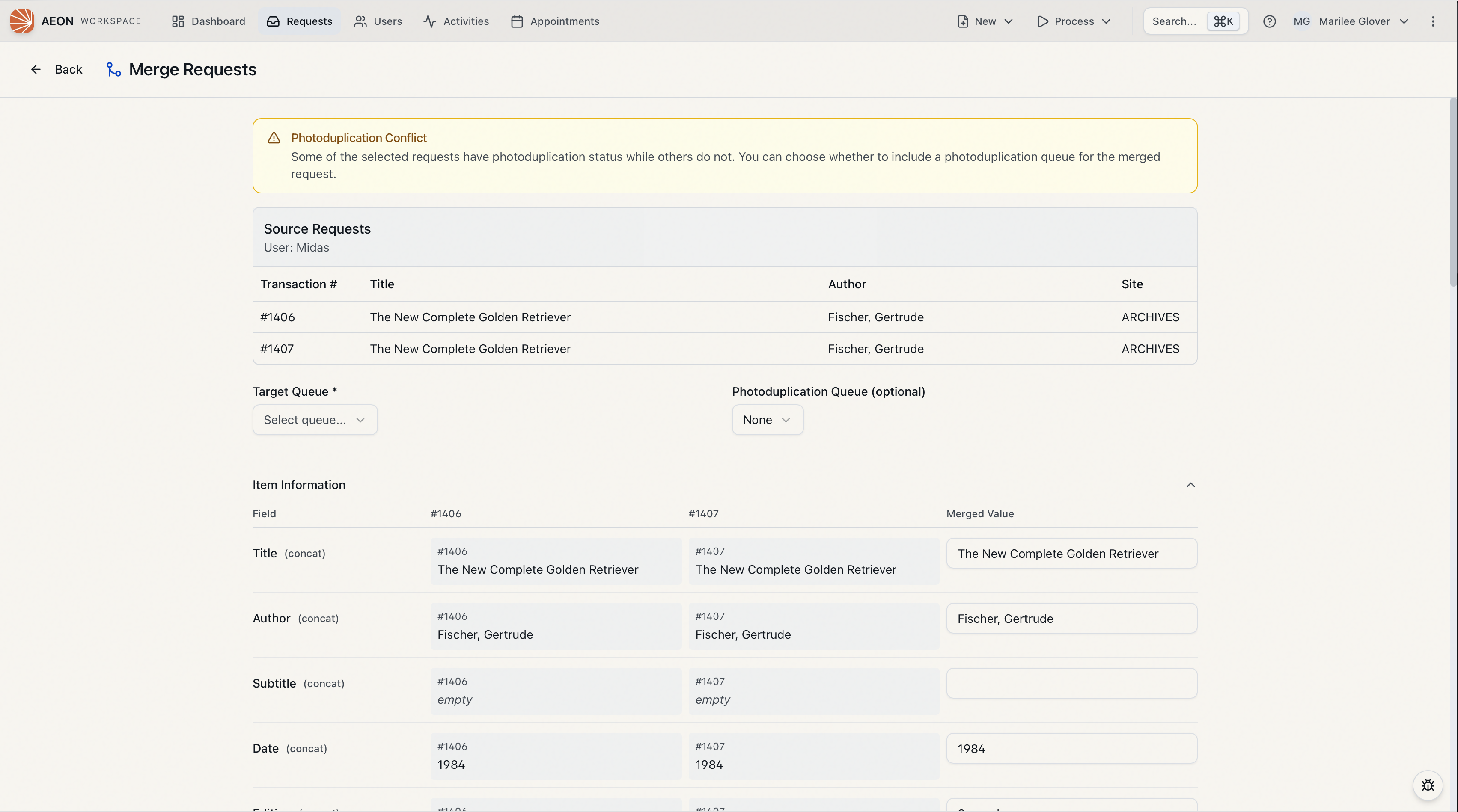Click ARCHIVES site for #1406
This screenshot has width=1458, height=812.
tap(1150, 317)
